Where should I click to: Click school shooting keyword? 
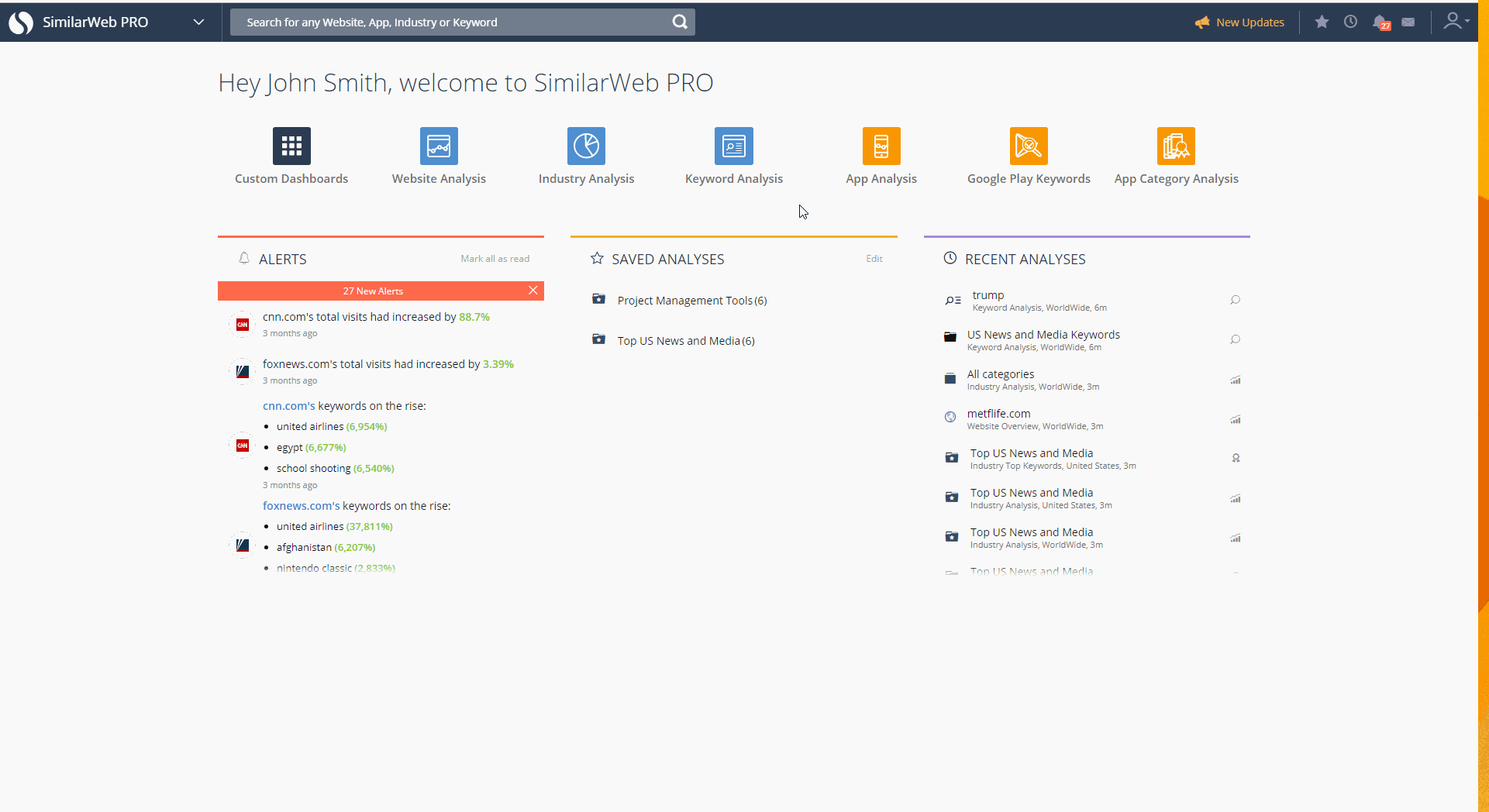pyautogui.click(x=313, y=469)
